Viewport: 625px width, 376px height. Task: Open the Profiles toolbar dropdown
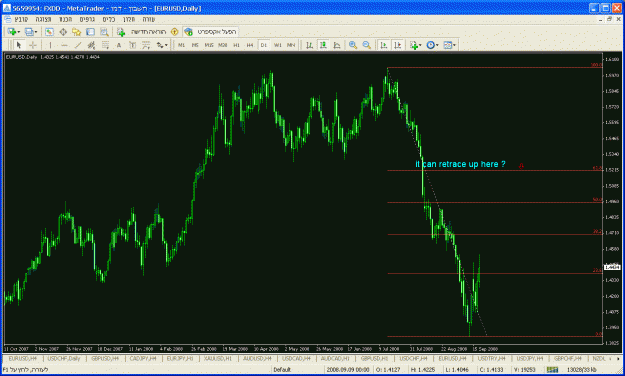31,31
